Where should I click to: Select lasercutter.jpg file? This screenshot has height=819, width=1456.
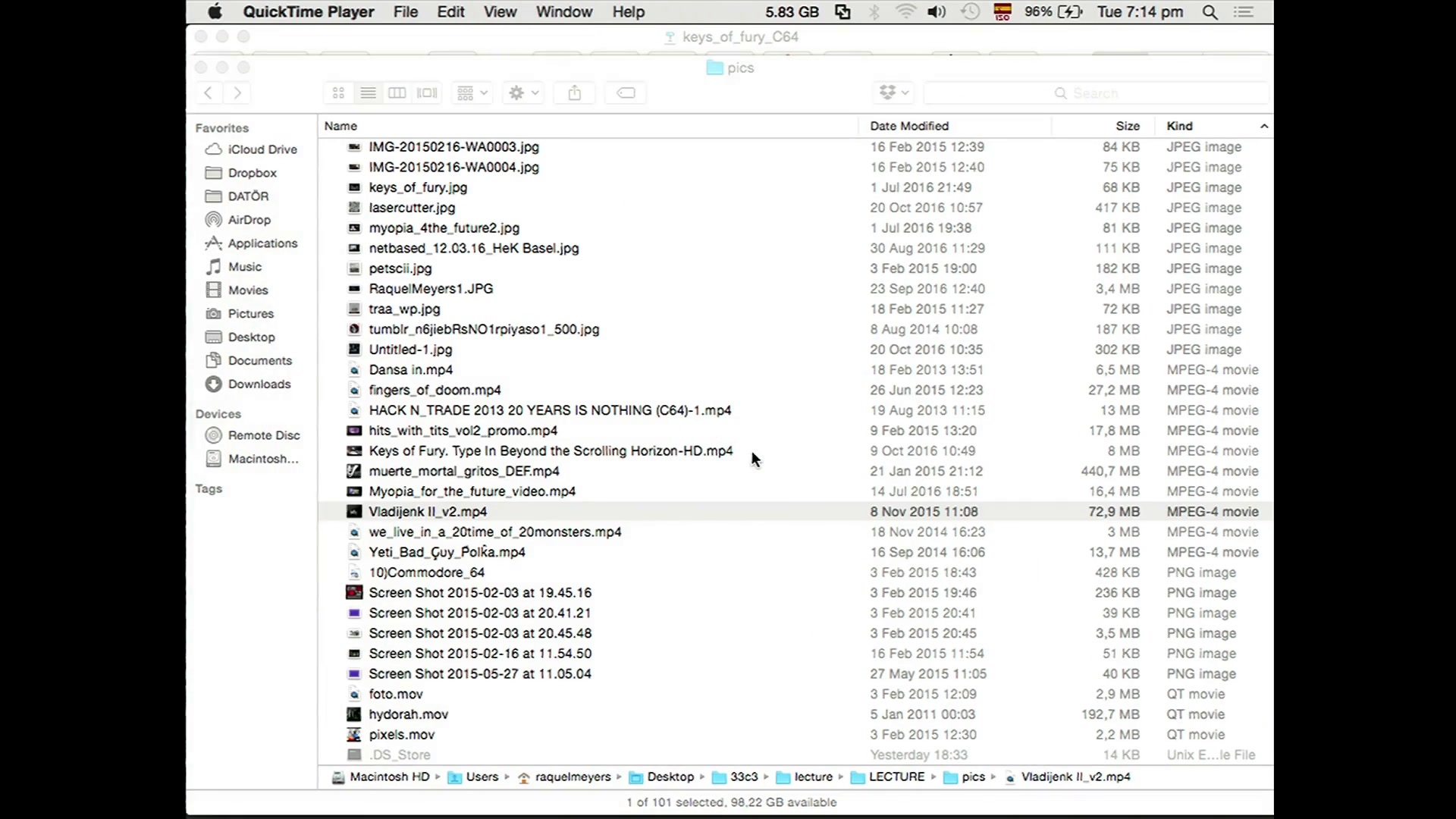point(412,208)
